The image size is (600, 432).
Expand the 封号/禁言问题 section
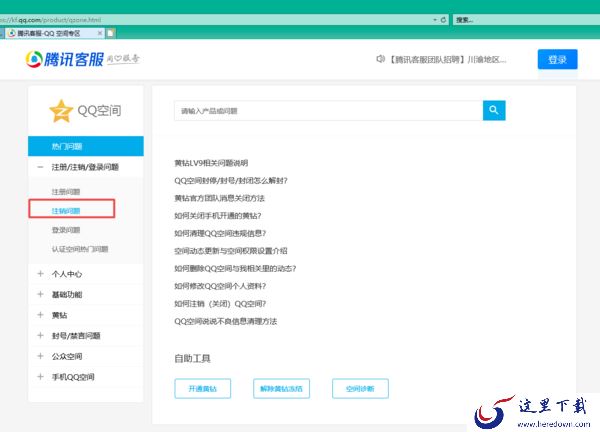click(86, 336)
